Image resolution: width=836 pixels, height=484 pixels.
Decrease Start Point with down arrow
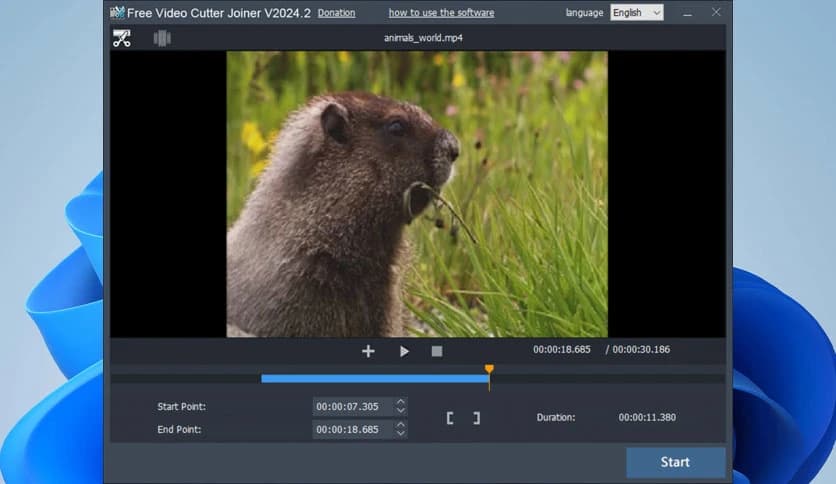[x=401, y=411]
